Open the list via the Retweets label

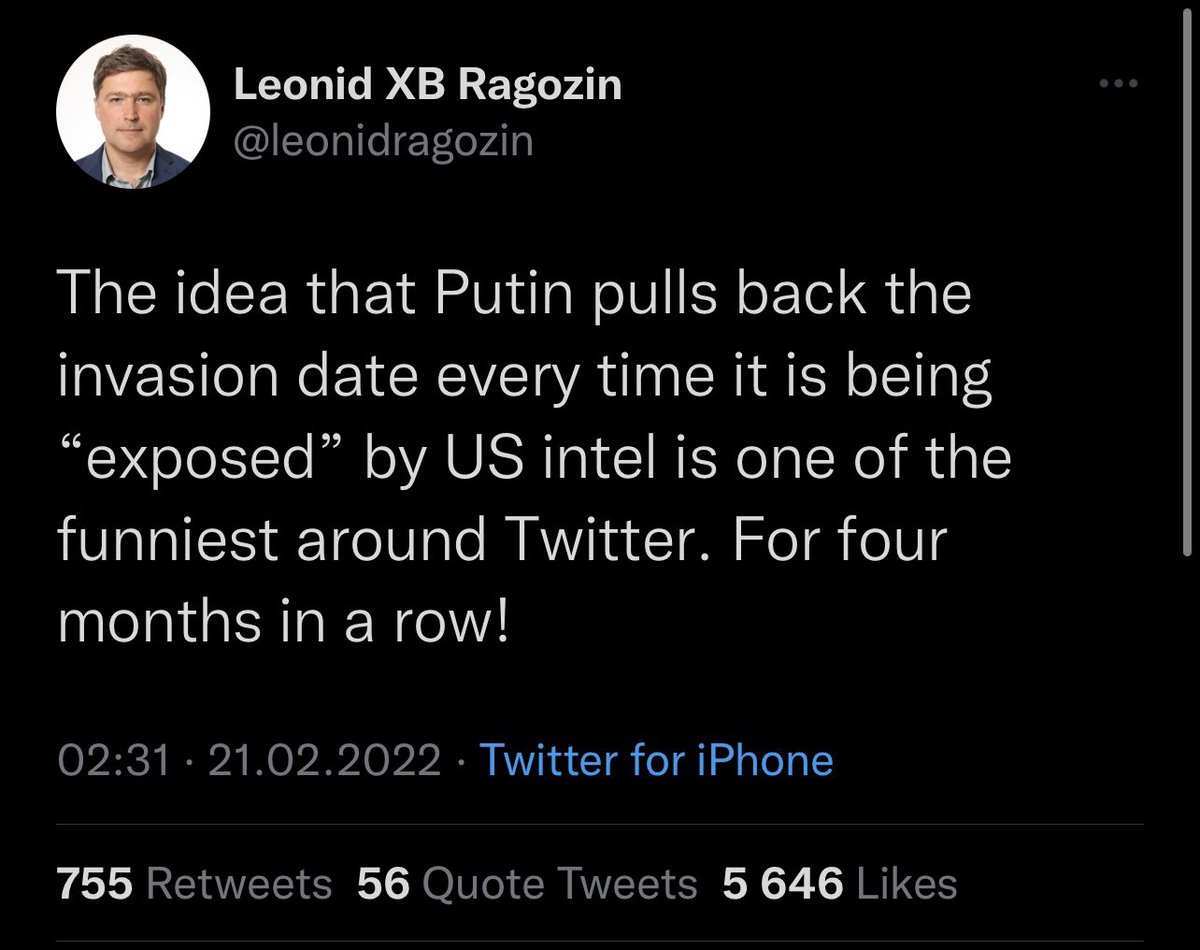pyautogui.click(x=239, y=884)
